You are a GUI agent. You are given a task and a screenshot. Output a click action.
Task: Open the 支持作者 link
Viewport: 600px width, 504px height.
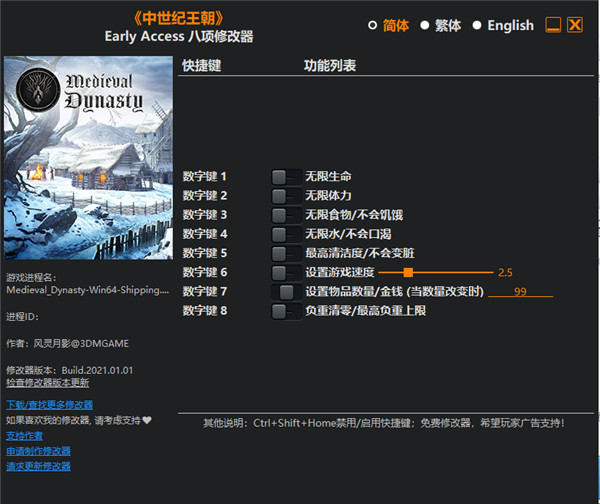25,436
